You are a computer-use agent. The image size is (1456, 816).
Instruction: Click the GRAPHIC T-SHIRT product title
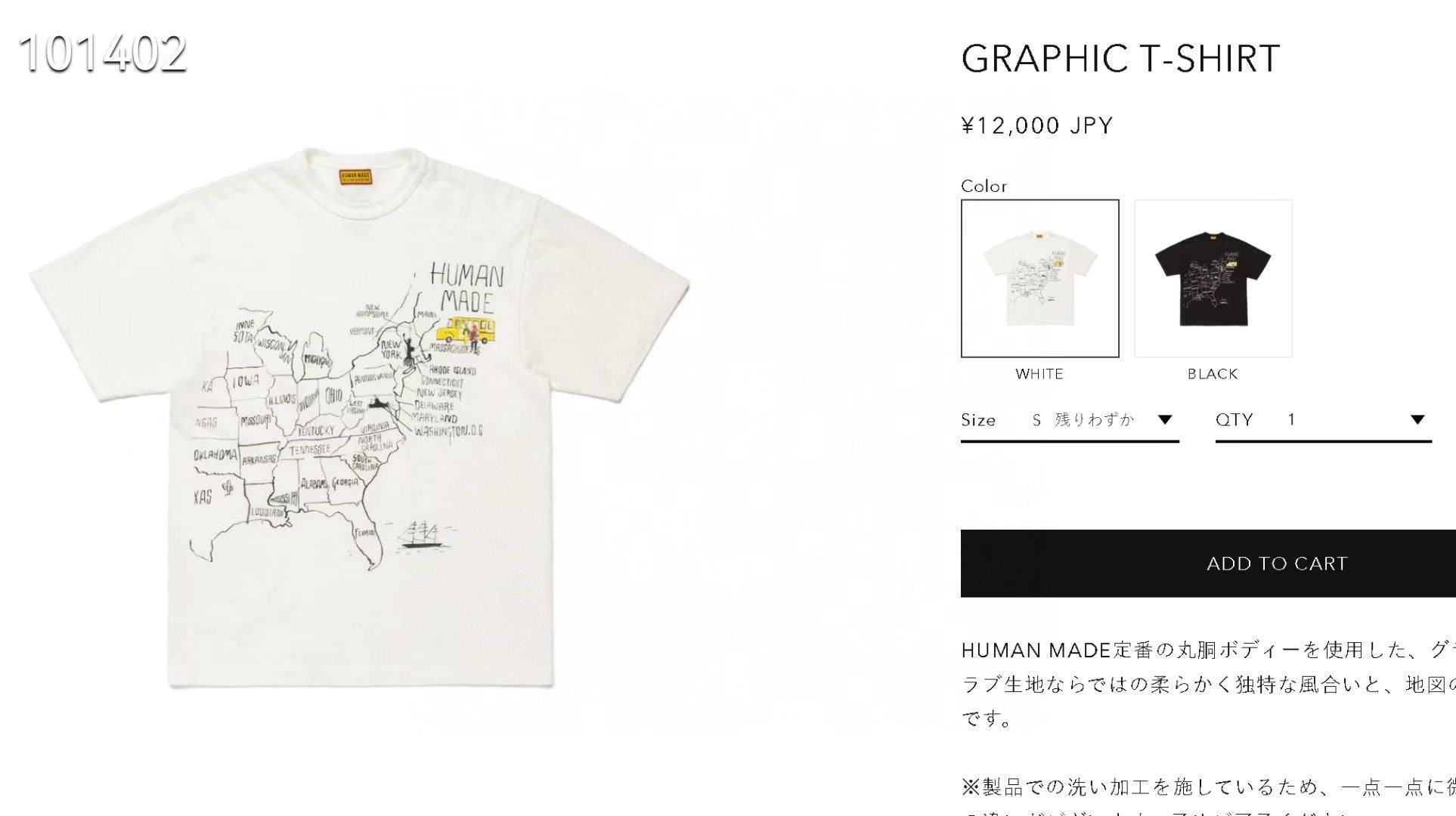pos(1120,59)
